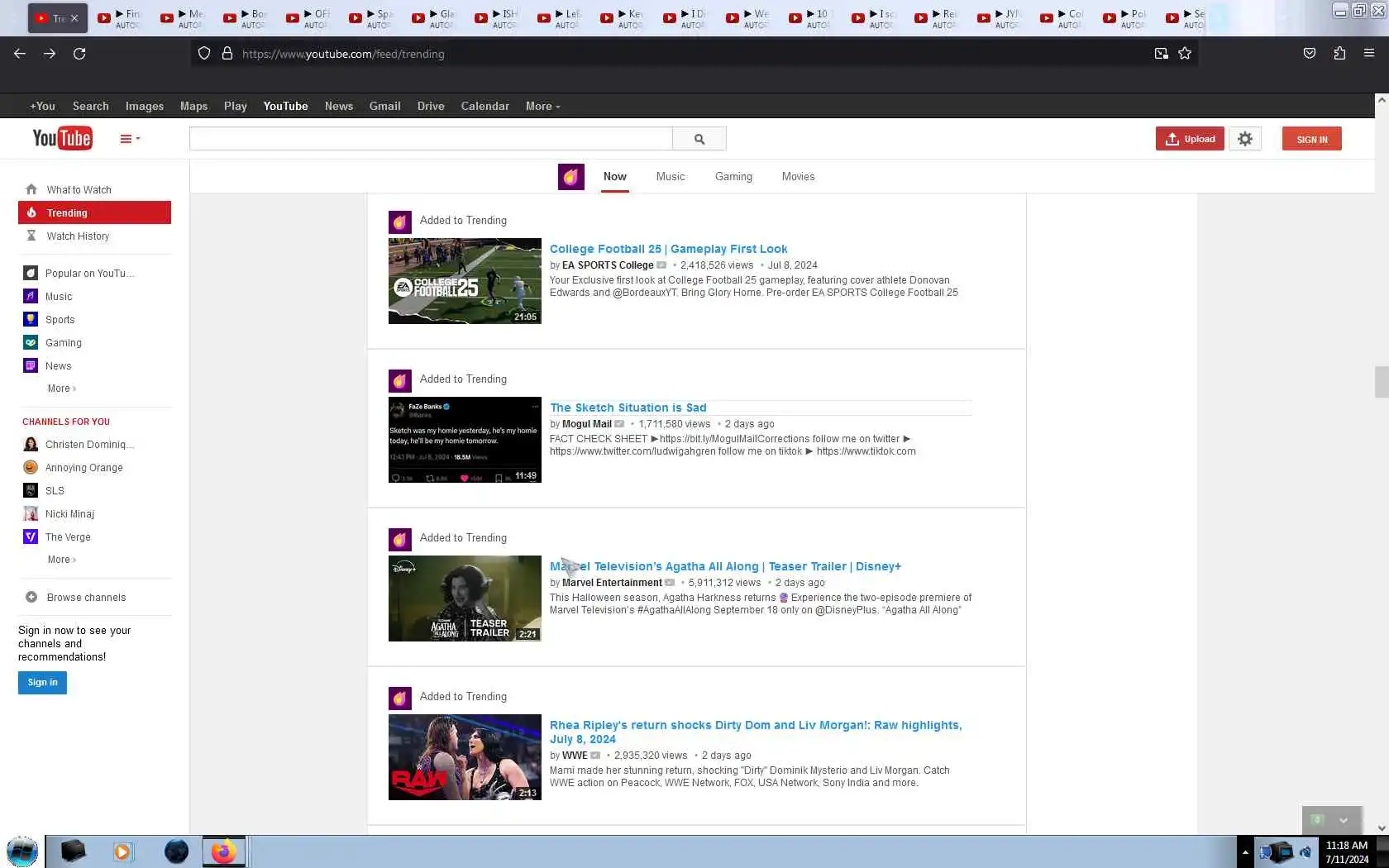
Task: Click the search magnifier button
Action: 699,139
